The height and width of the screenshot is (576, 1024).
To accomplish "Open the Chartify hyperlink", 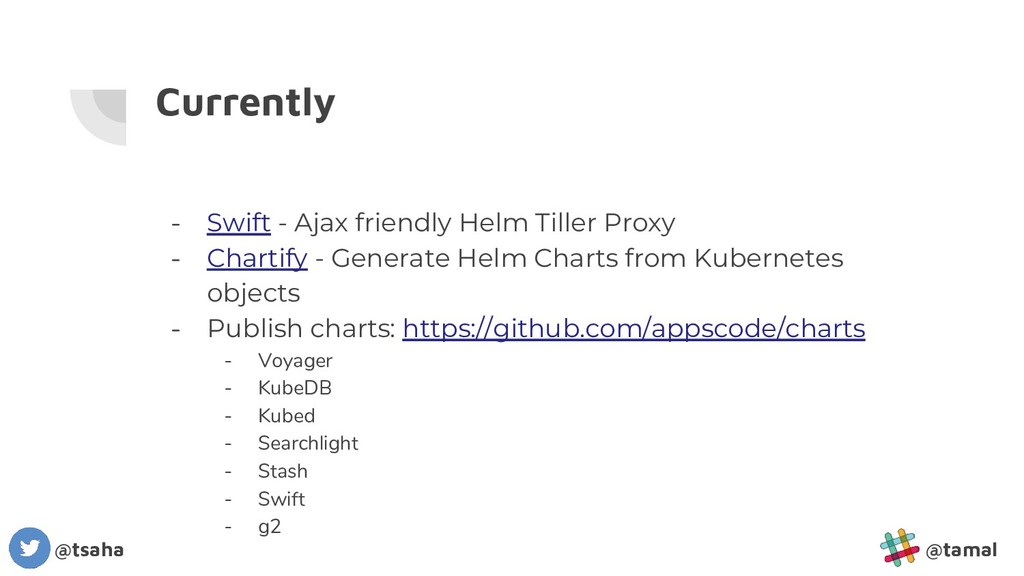I will click(x=256, y=258).
